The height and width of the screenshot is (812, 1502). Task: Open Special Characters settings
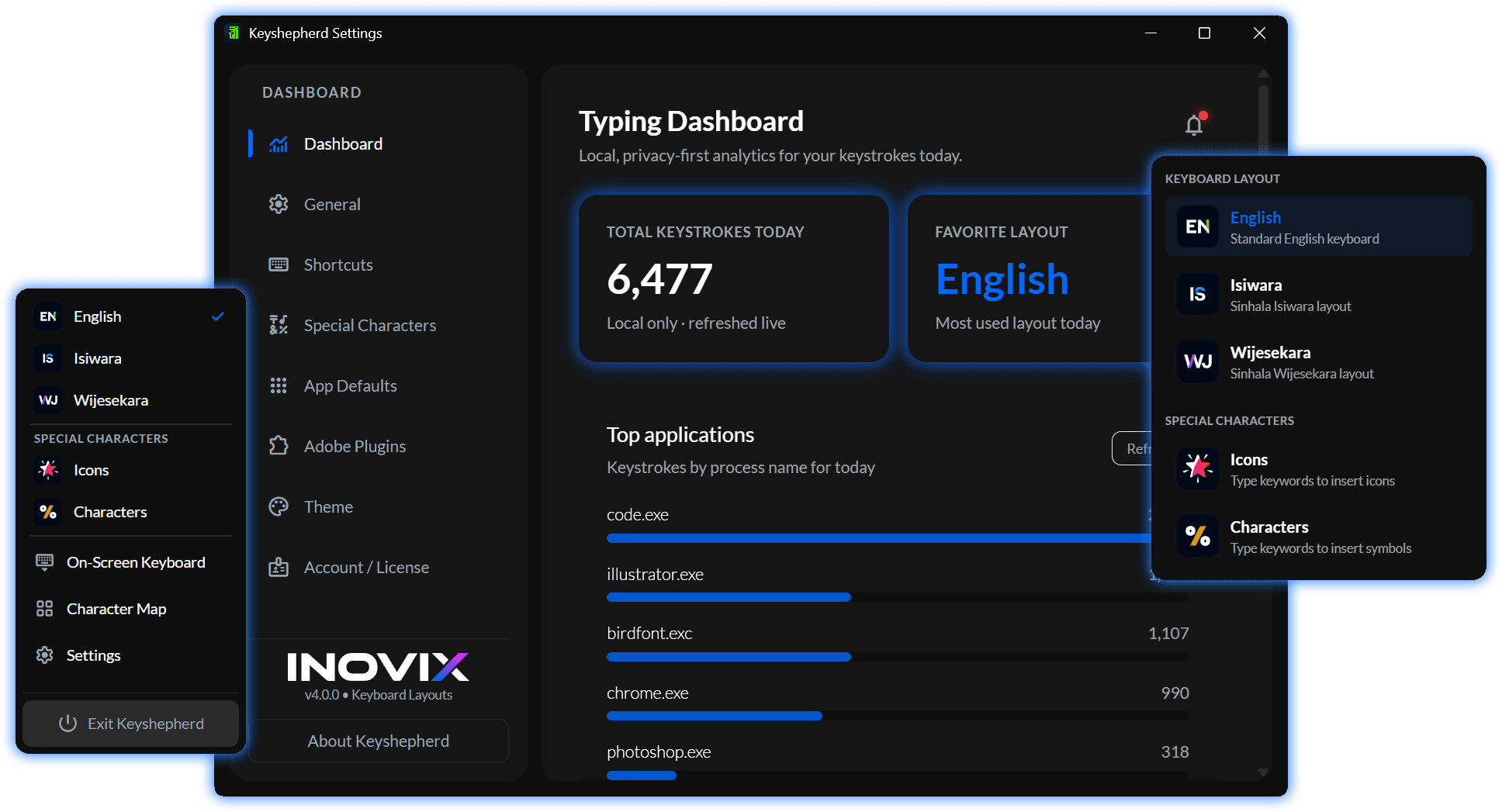tap(379, 325)
